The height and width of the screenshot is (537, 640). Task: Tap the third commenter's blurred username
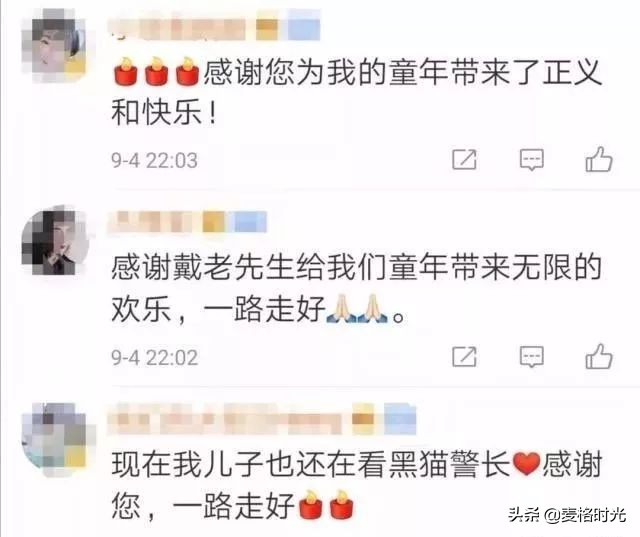225,419
